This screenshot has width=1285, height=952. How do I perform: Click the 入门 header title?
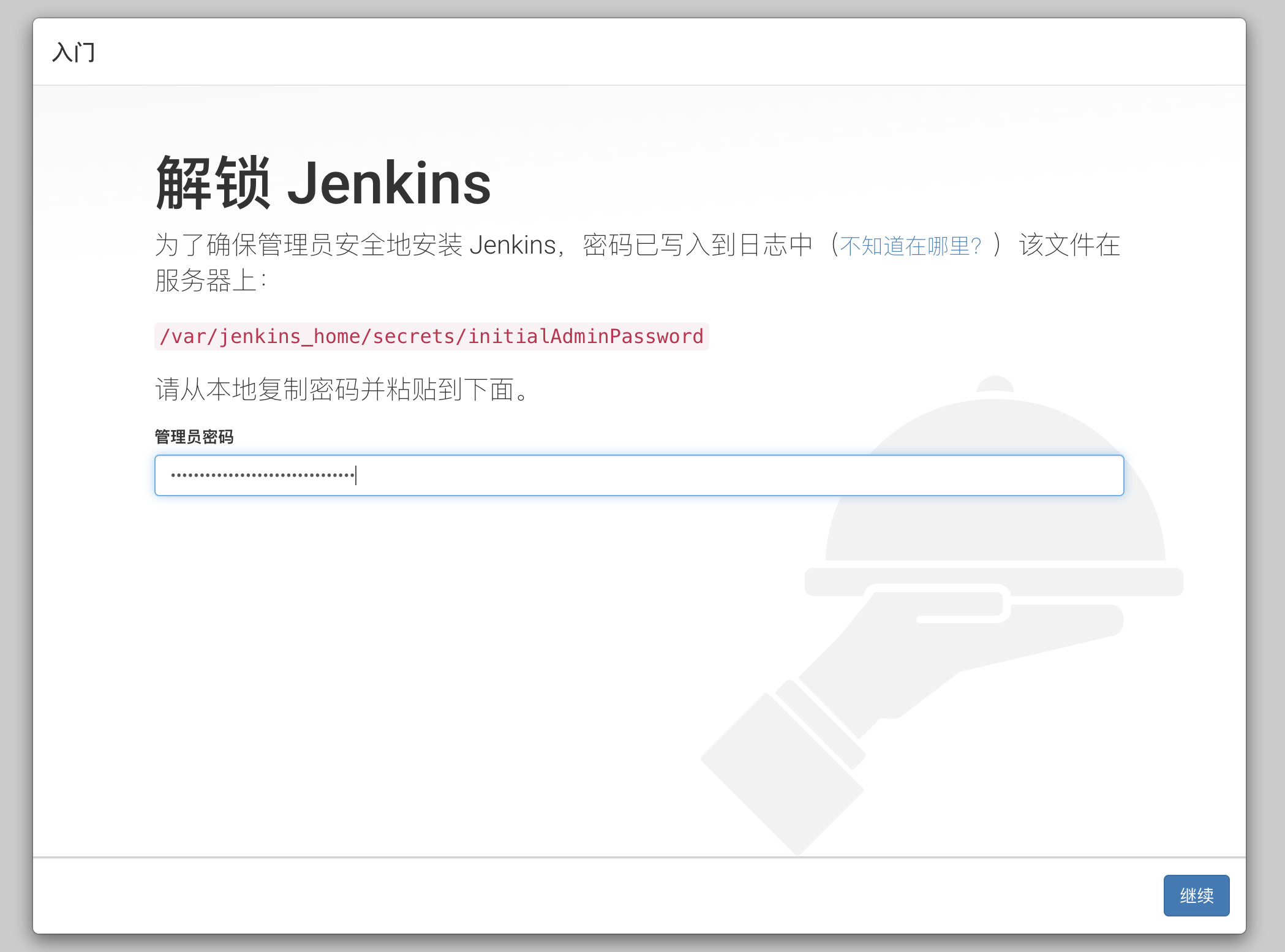point(73,52)
